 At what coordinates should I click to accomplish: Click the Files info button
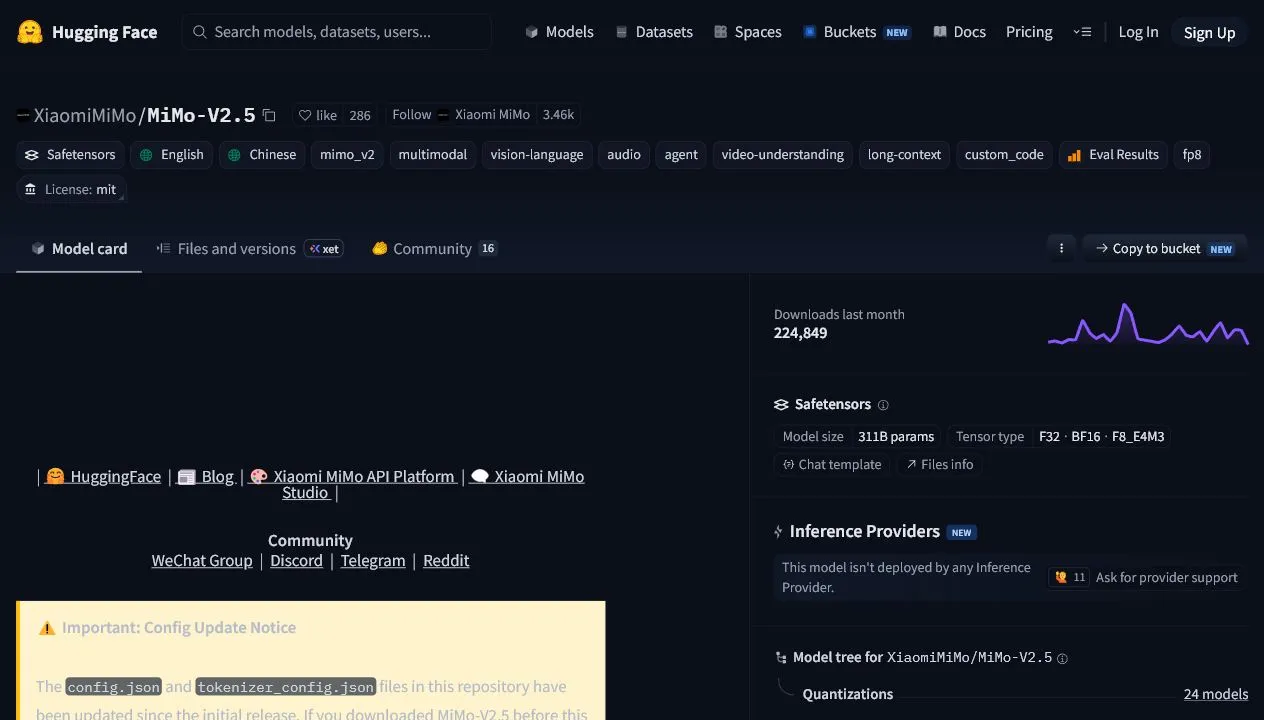point(940,465)
